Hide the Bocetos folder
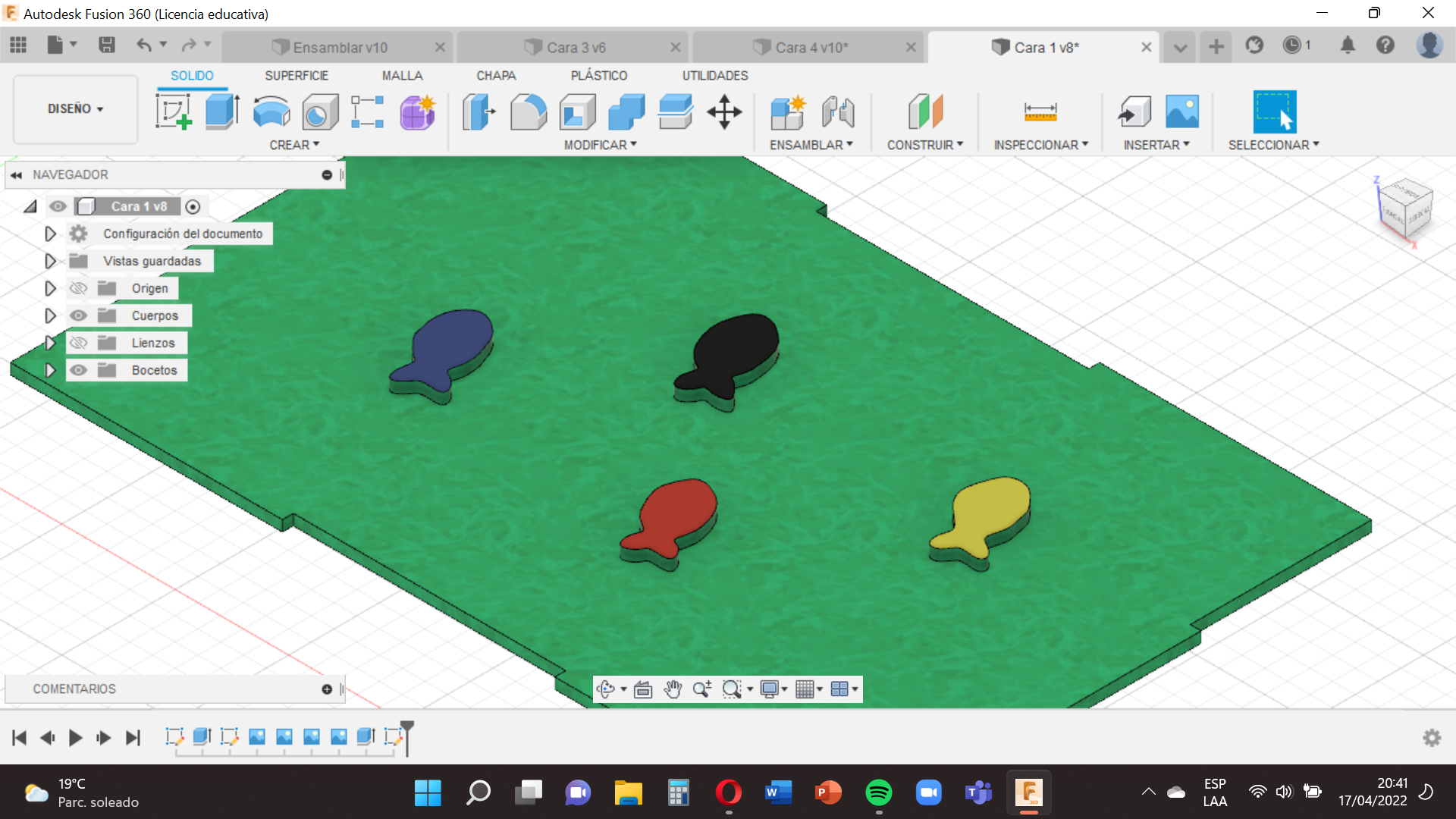This screenshot has width=1456, height=819. pyautogui.click(x=78, y=370)
